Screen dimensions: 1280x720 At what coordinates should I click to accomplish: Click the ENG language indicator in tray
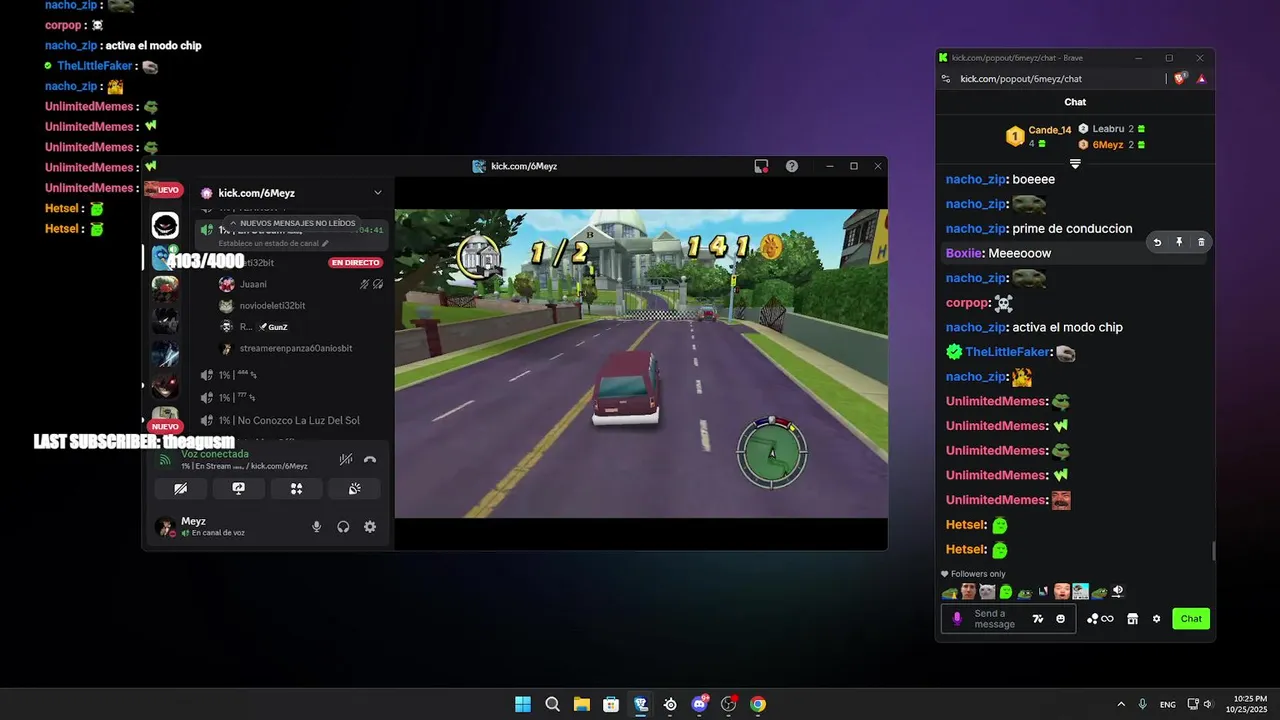click(x=1167, y=704)
